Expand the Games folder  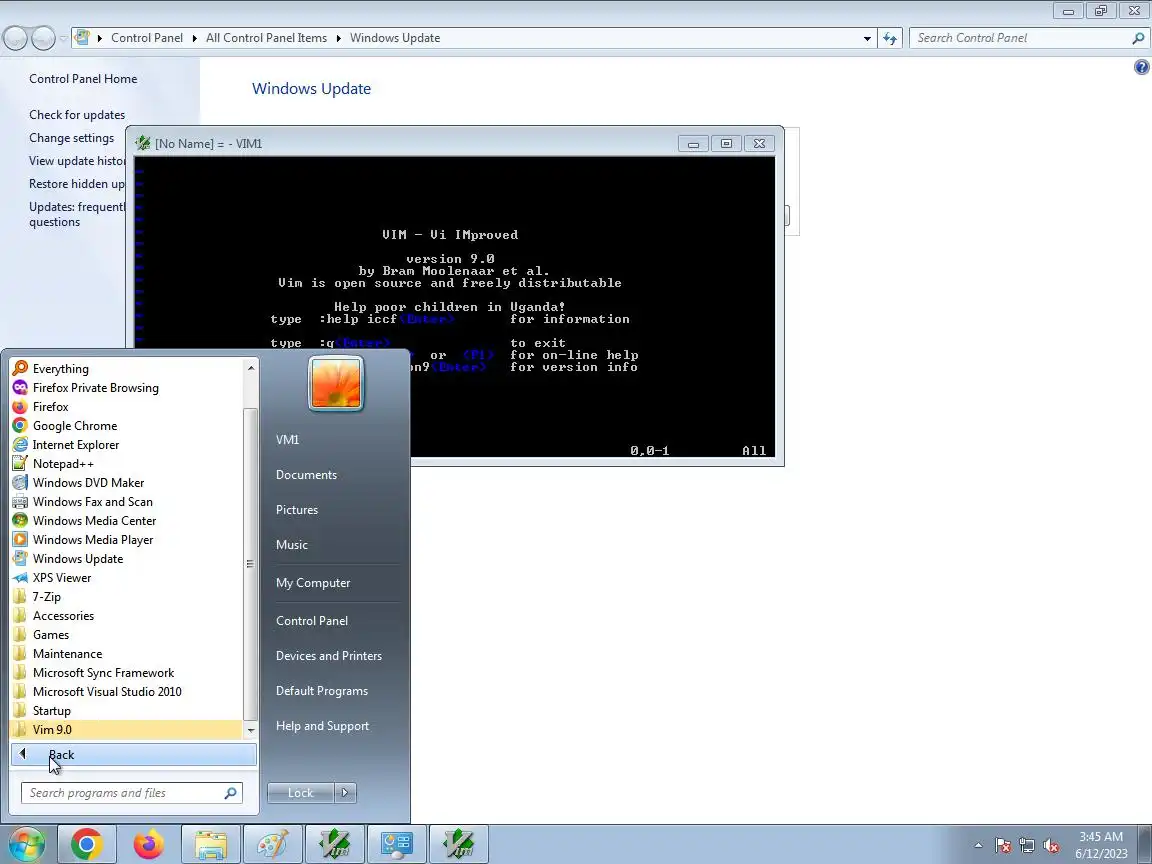coord(126,635)
